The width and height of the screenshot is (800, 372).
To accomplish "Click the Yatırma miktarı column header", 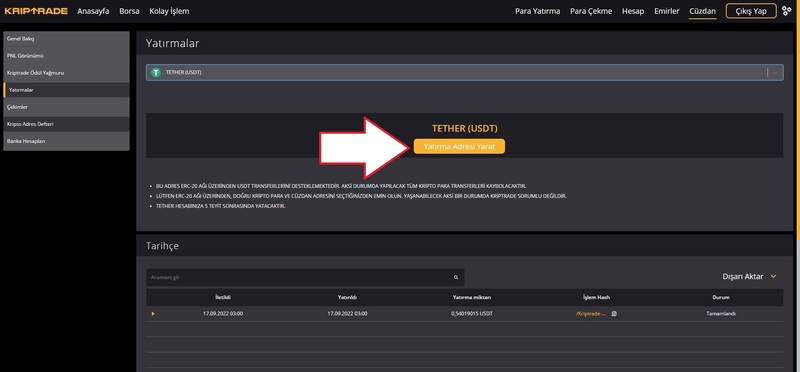I will pos(472,297).
